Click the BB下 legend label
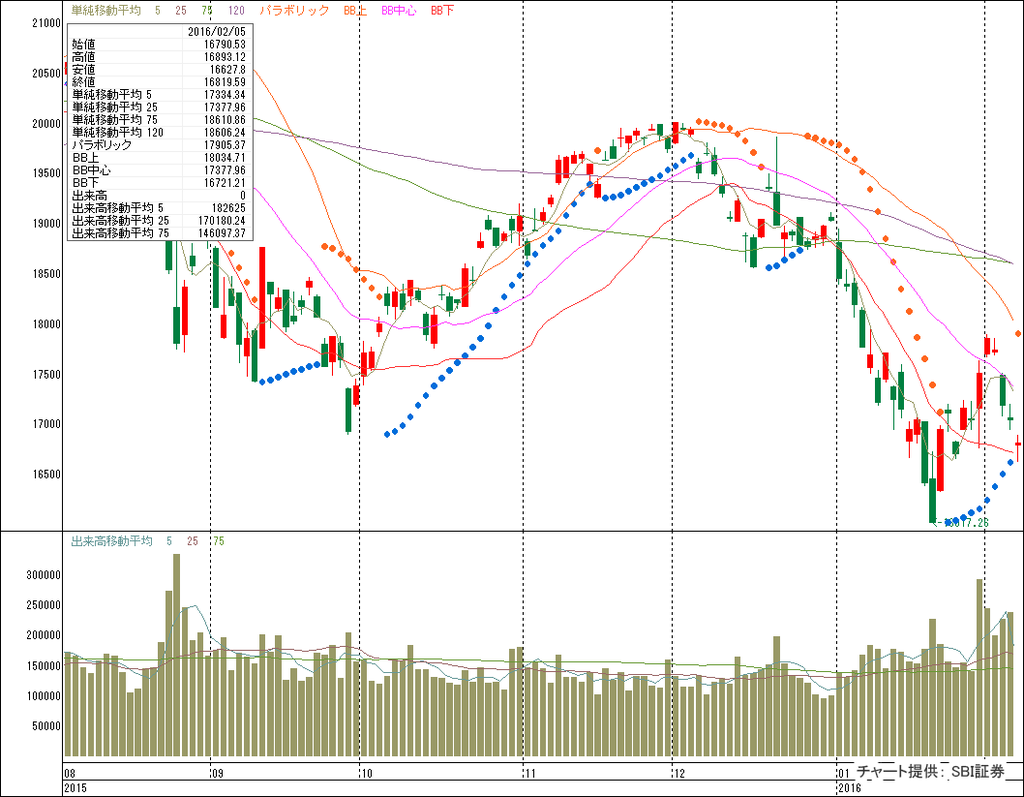1024x797 pixels. 442,9
